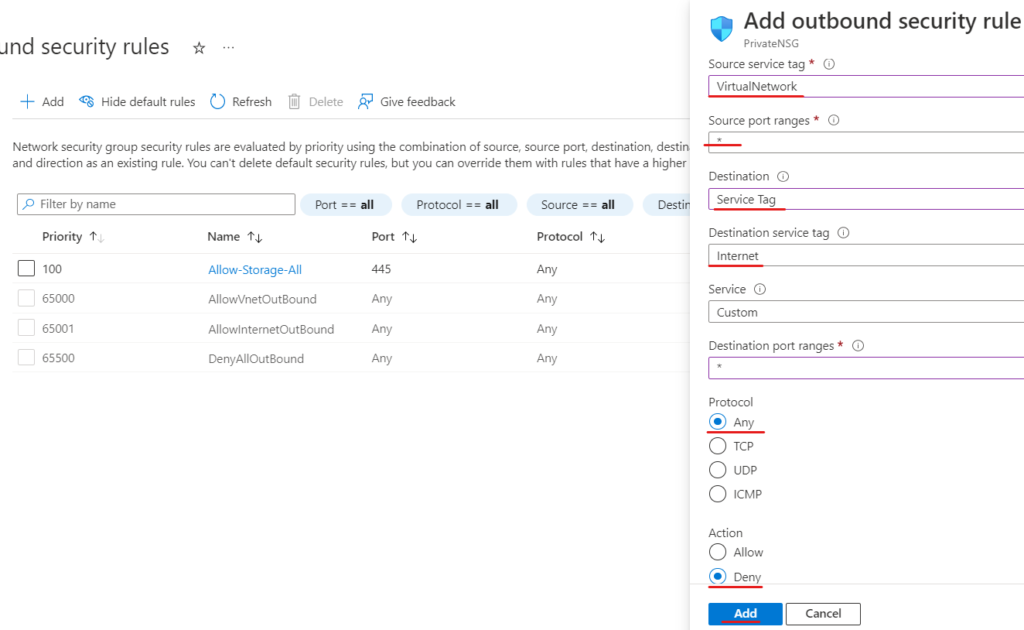Tick the checkbox for AllowVnetOutBound row
1024x630 pixels.
26,298
